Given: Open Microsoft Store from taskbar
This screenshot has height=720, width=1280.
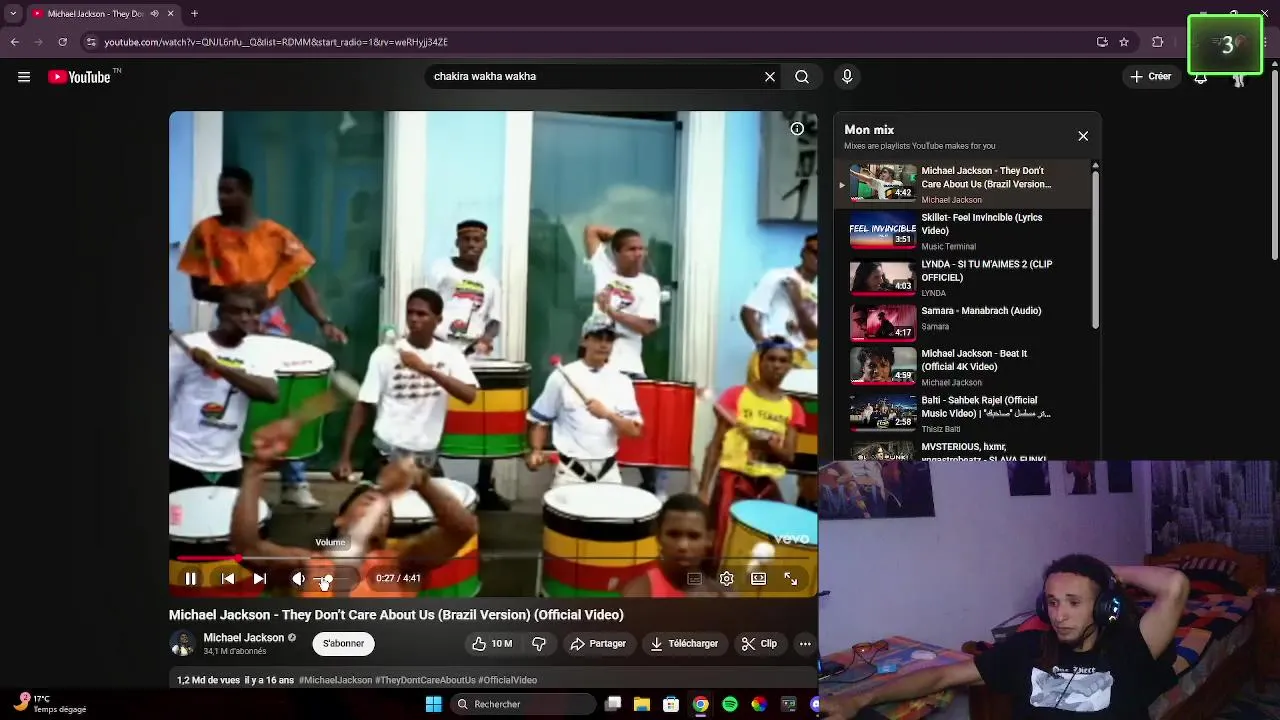Looking at the screenshot, I should tap(671, 704).
